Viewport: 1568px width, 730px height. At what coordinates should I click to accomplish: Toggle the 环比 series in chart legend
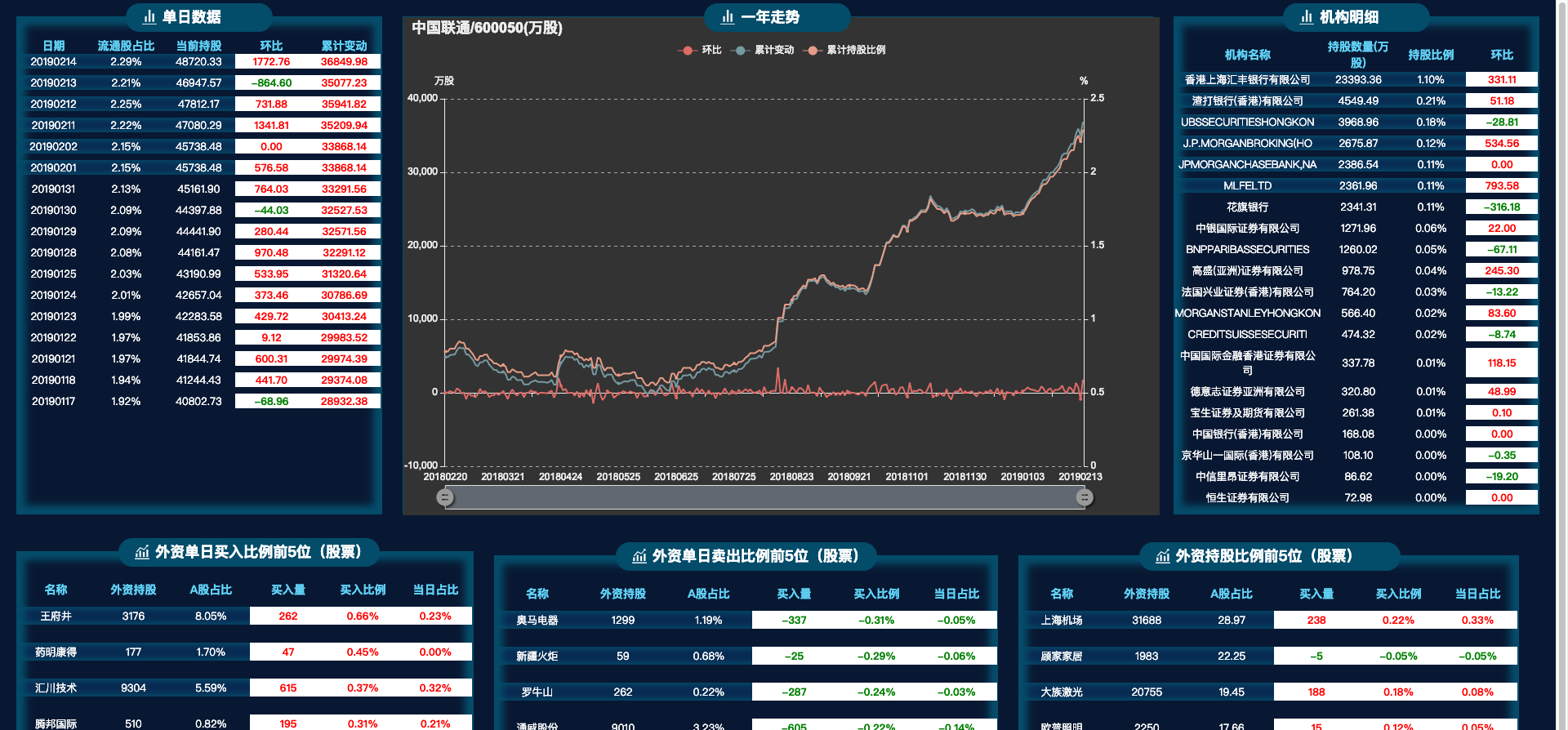coord(700,50)
